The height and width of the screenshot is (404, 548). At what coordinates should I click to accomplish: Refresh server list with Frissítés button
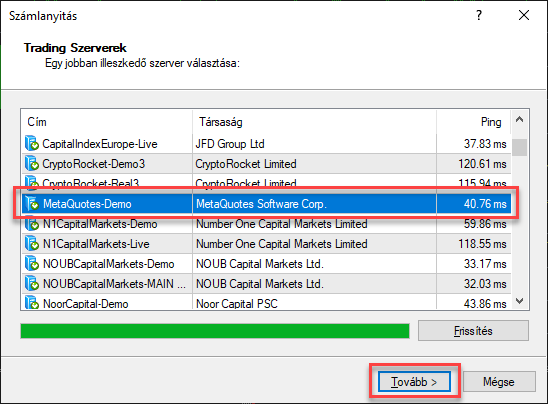pyautogui.click(x=473, y=331)
